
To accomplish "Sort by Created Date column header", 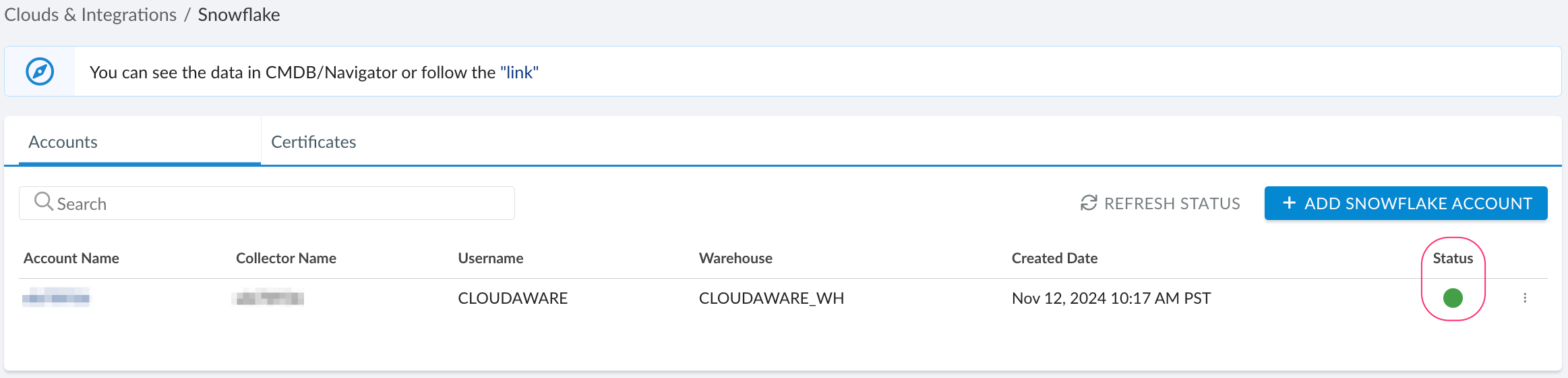I will 1054,258.
